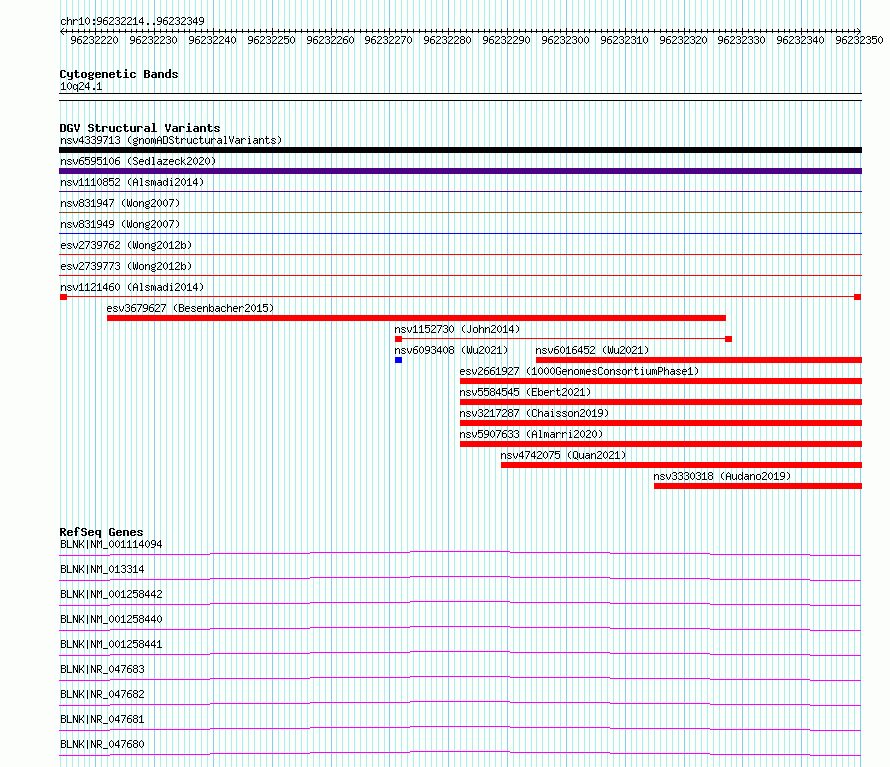Open nsv831949 (Wong2007) variant label
Image resolution: width=890 pixels, height=767 pixels.
point(120,224)
